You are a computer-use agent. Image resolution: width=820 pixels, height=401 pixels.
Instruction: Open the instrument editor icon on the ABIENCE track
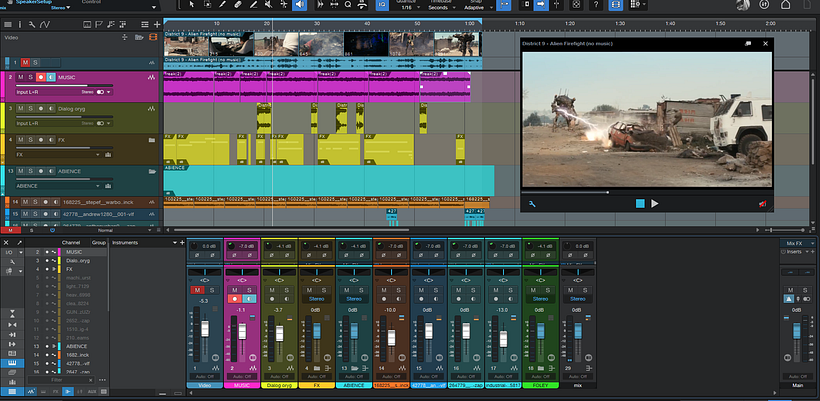coord(108,186)
